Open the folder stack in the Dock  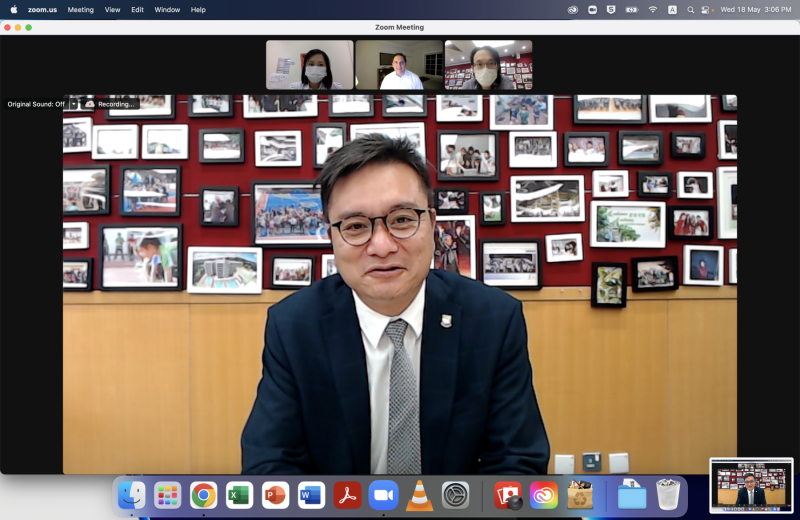[632, 495]
